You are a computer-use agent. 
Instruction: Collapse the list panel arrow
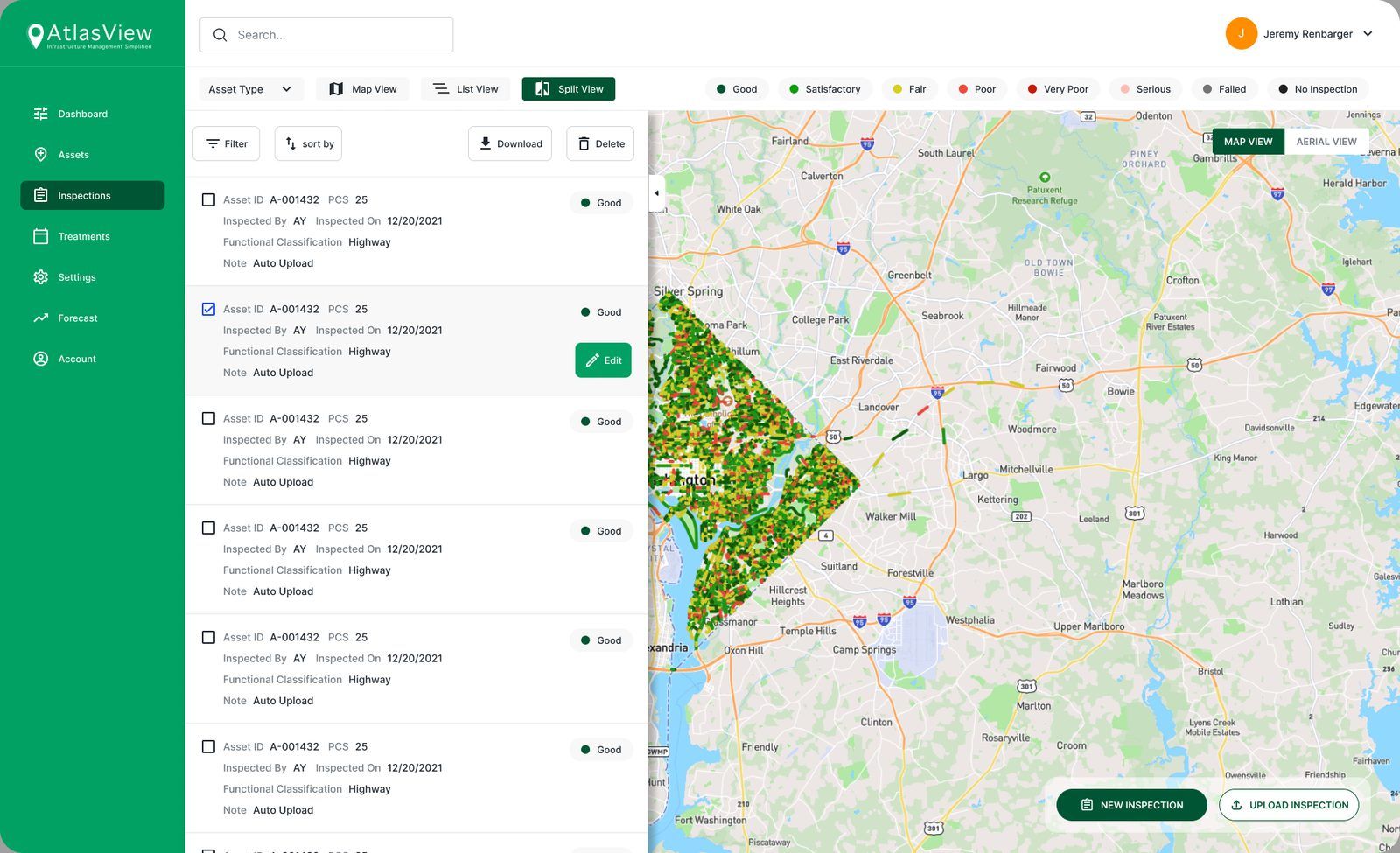pos(657,193)
